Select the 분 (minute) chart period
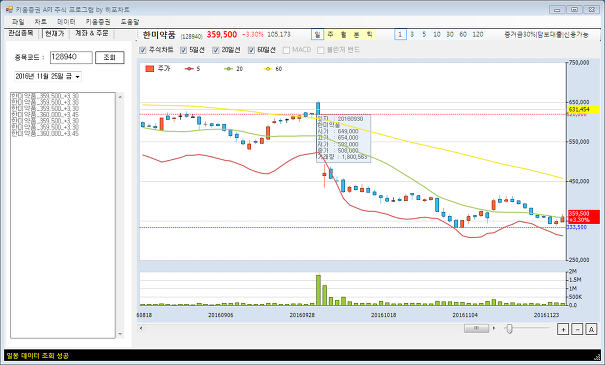 point(357,35)
